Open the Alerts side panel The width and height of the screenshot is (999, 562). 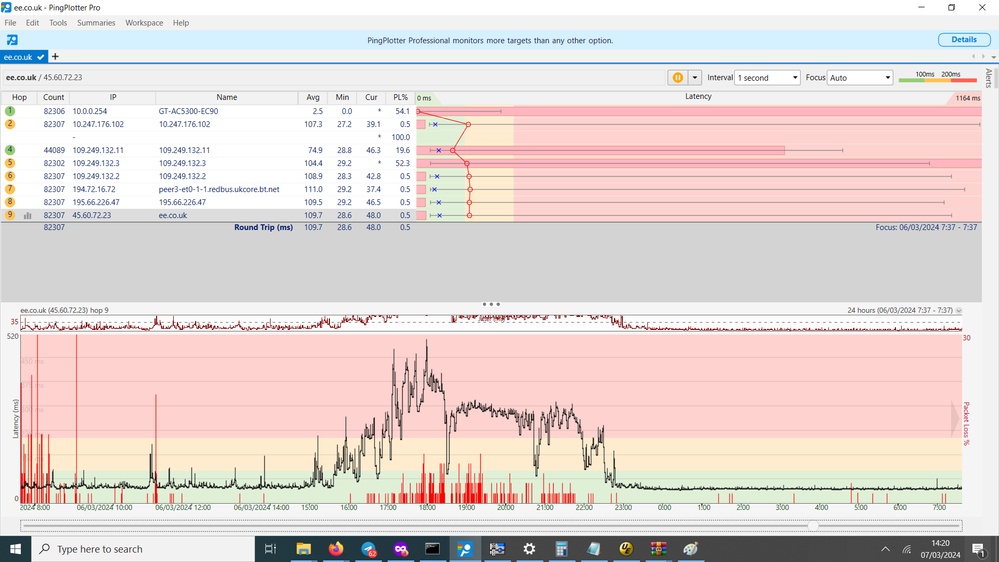pyautogui.click(x=989, y=80)
